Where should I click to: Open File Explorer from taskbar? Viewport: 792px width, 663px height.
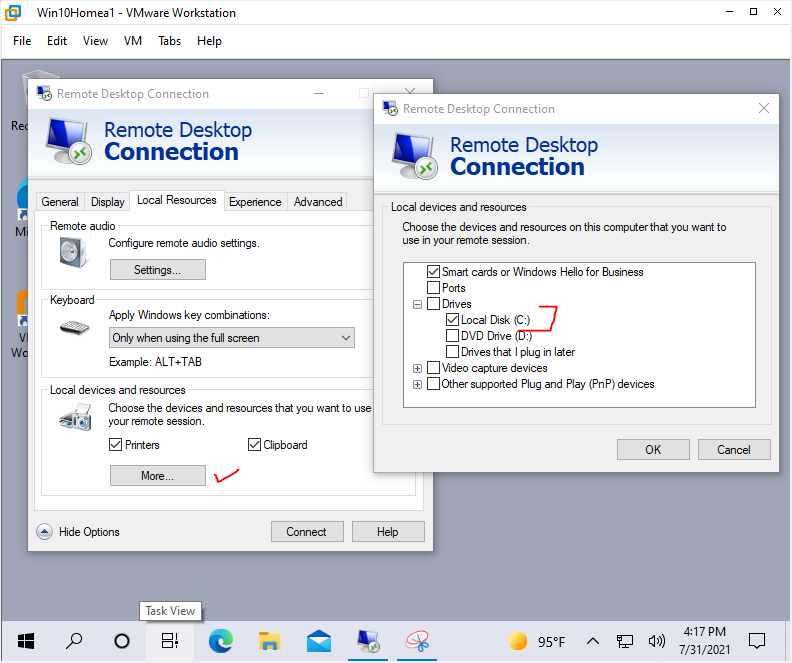(x=269, y=641)
